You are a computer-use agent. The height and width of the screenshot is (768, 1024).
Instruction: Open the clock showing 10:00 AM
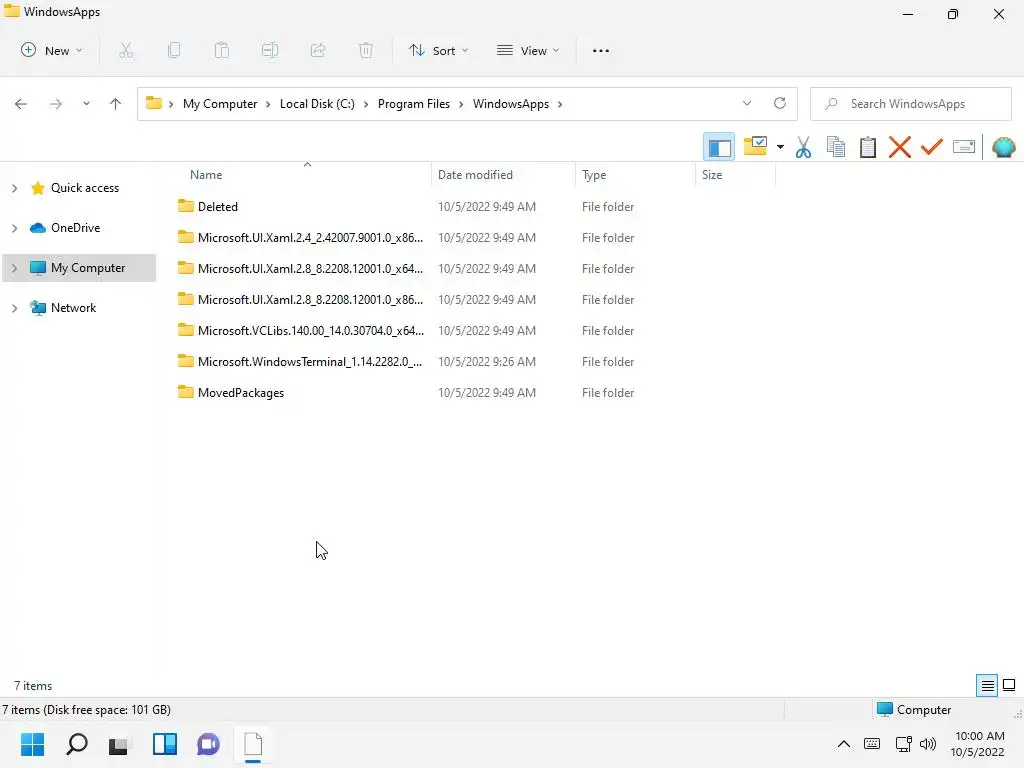coord(978,744)
